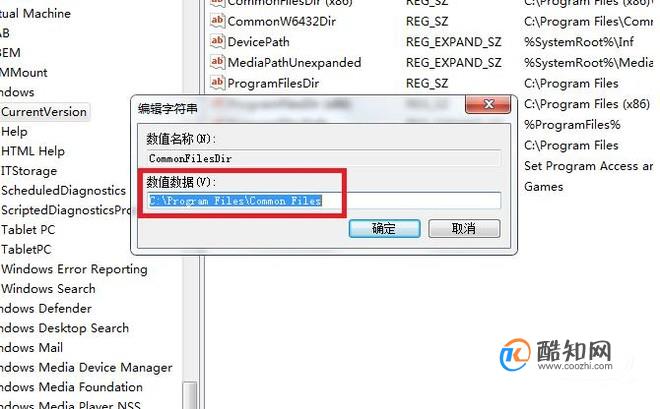Click the 数值数据 text field
Screen dimensions: 660x409
pyautogui.click(x=324, y=201)
